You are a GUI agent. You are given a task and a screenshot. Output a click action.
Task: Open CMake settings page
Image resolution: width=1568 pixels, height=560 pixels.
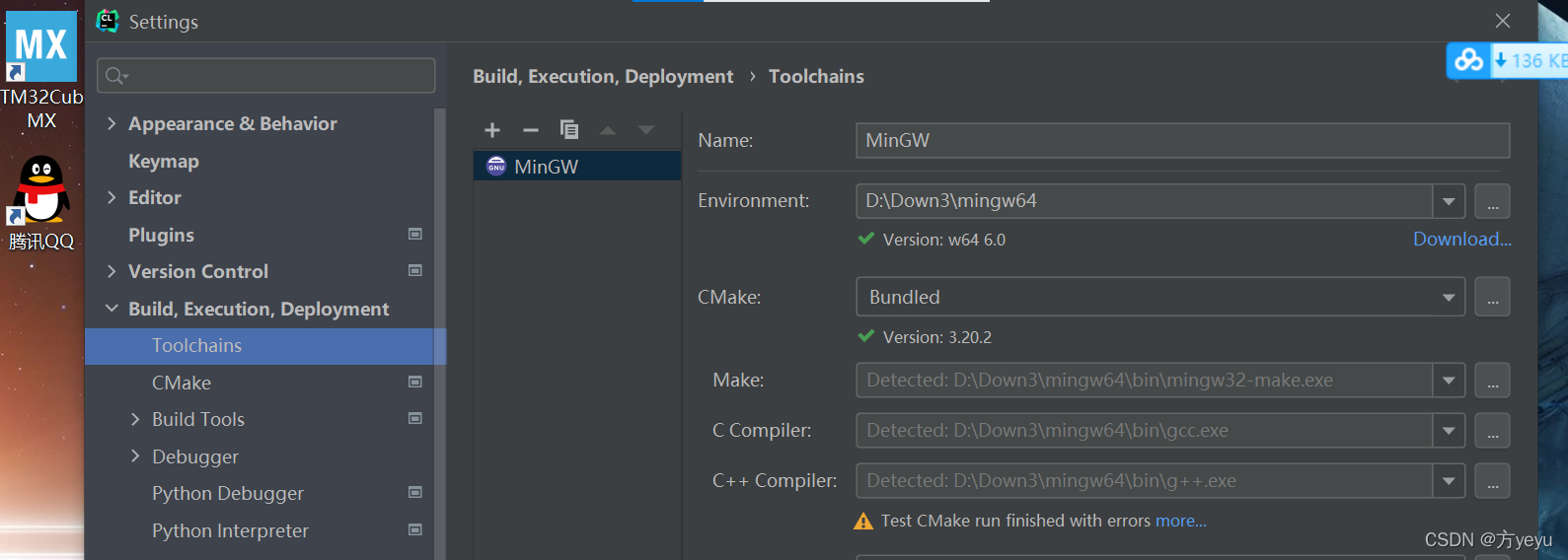click(x=182, y=383)
